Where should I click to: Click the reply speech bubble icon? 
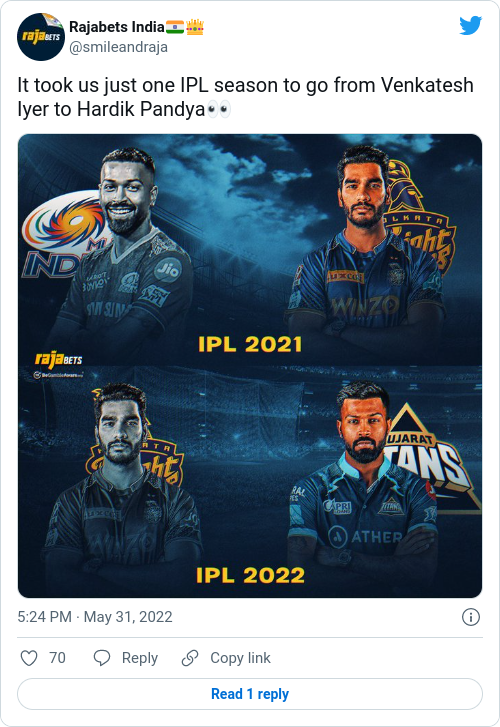[x=102, y=658]
